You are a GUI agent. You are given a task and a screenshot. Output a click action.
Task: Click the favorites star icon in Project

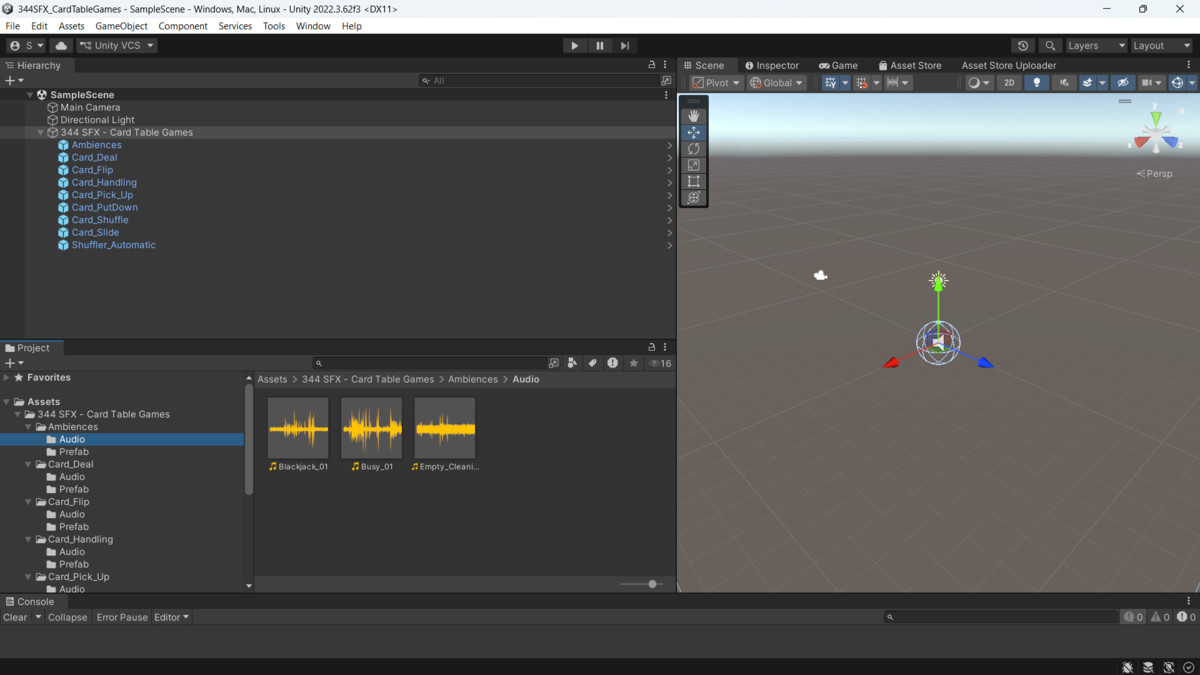[x=633, y=363]
